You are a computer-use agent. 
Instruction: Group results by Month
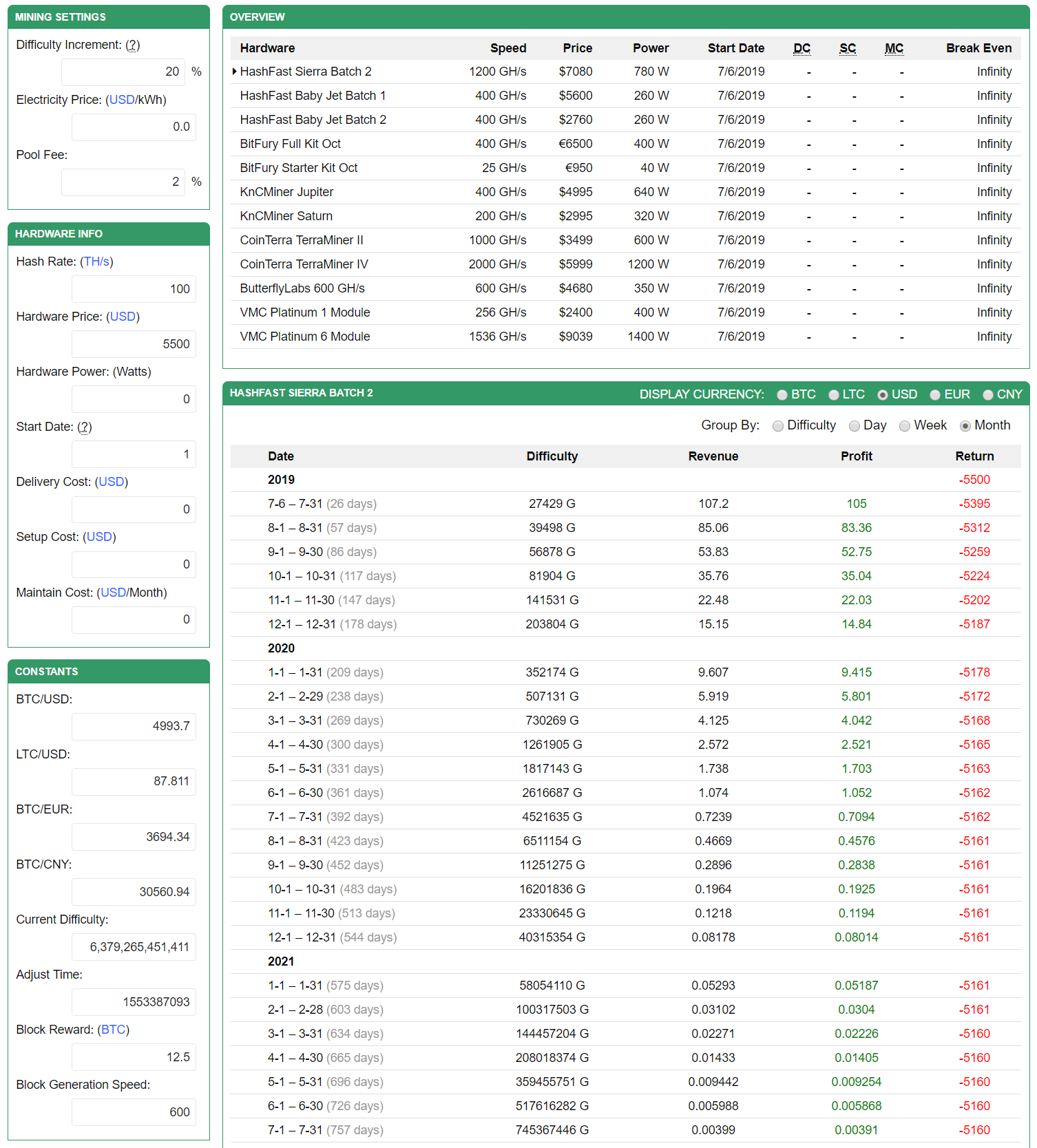[x=965, y=426]
